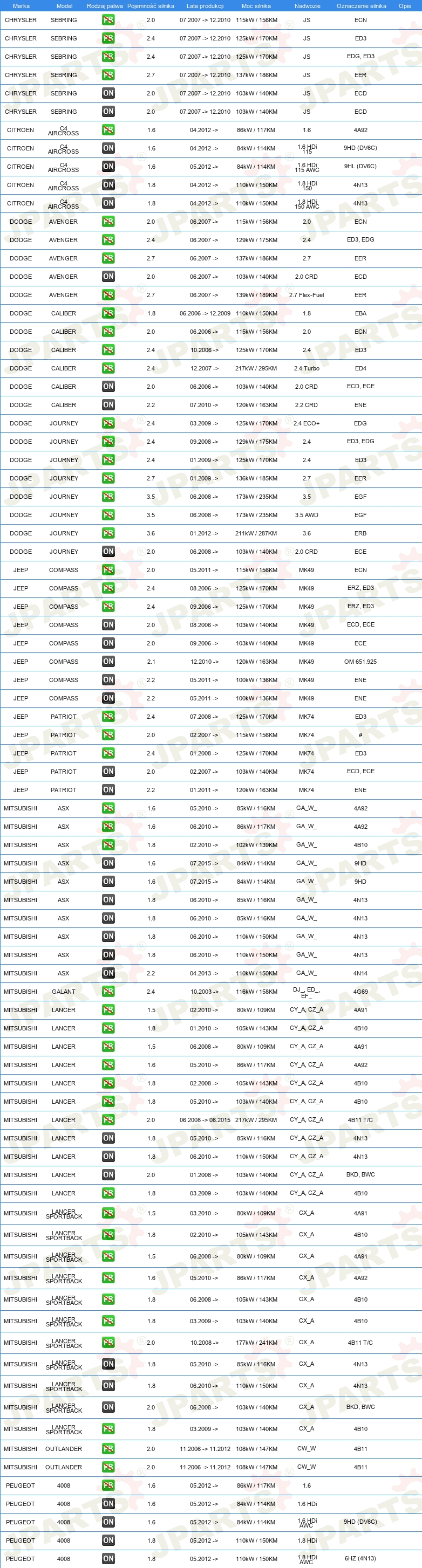Screen dimensions: 422x1568
Task: Select production range 06.2008 -> 06.2015
Action: coord(205,1120)
